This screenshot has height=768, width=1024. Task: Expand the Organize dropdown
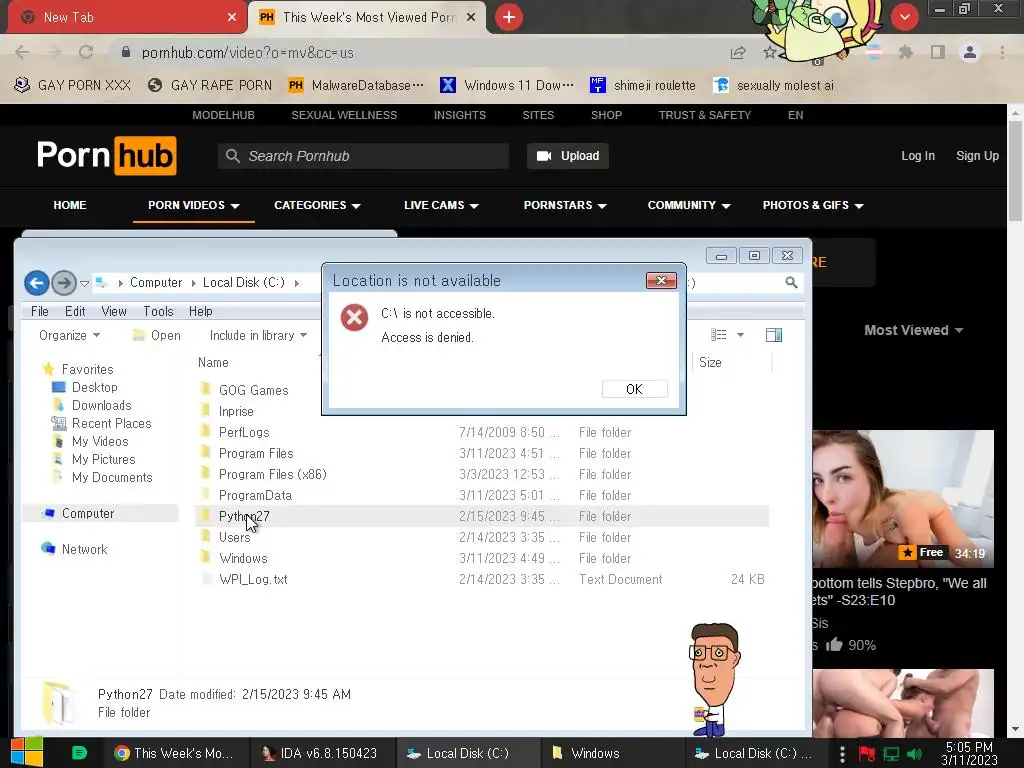coord(69,335)
